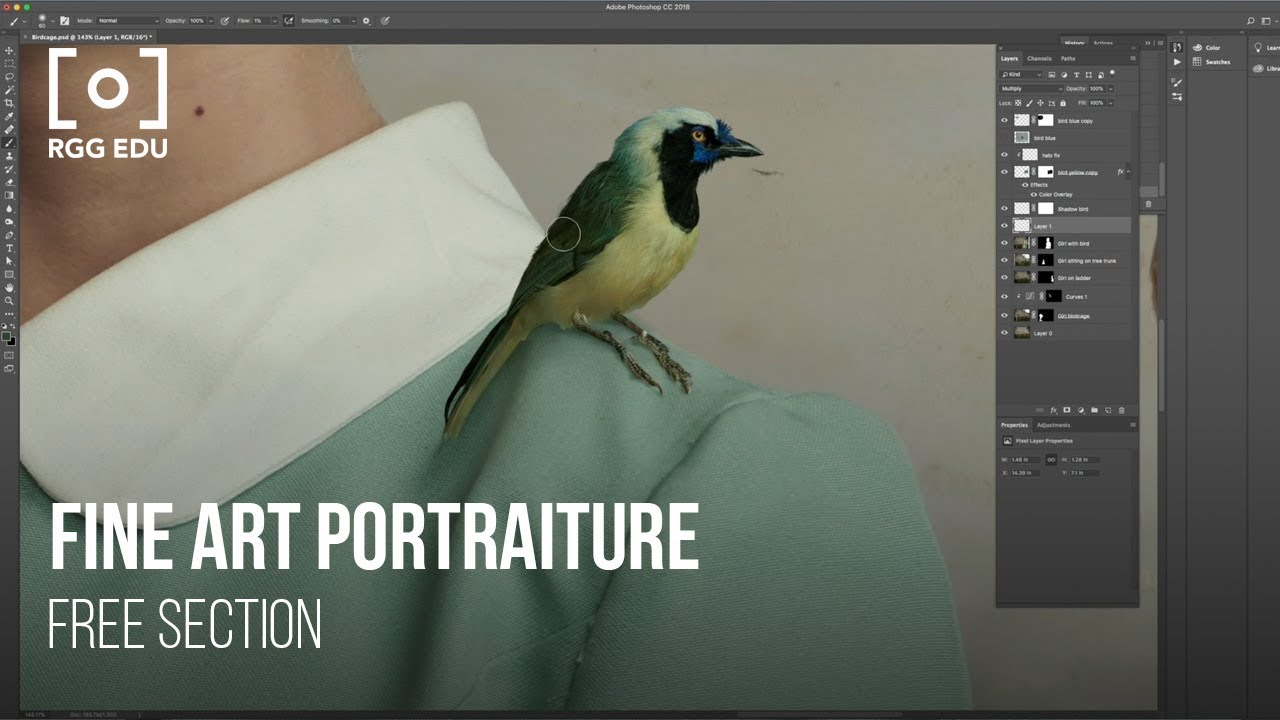Open the Brush Preset picker arrow
Image resolution: width=1280 pixels, height=720 pixels.
pyautogui.click(x=52, y=20)
